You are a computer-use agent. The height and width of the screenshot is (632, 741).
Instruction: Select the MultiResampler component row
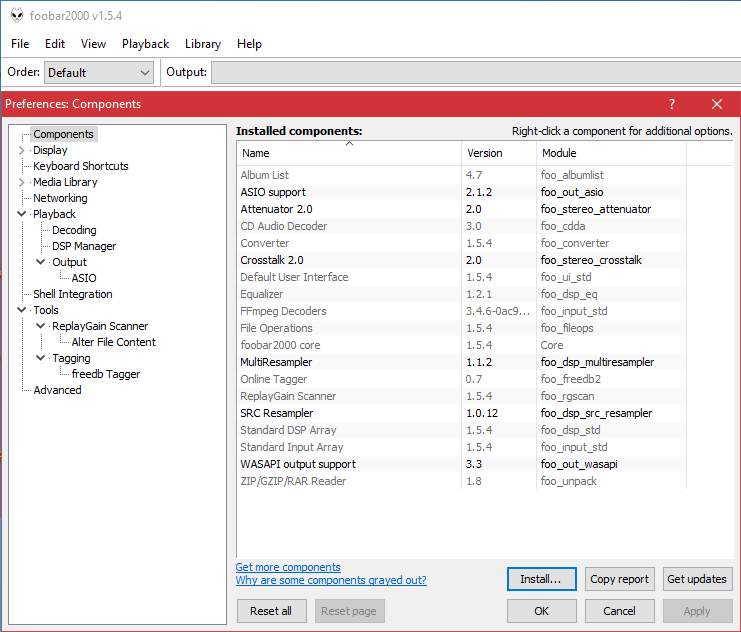[462, 362]
